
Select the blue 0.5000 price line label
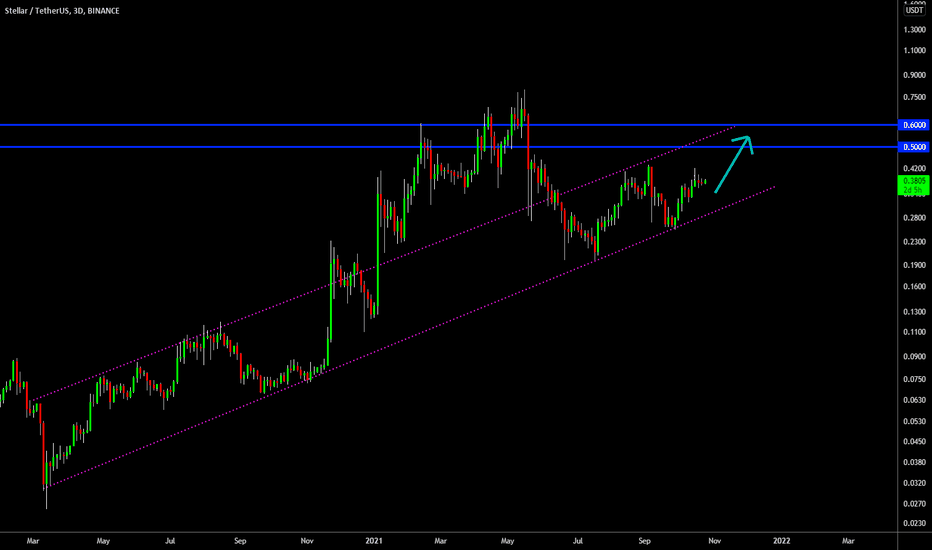[x=914, y=147]
